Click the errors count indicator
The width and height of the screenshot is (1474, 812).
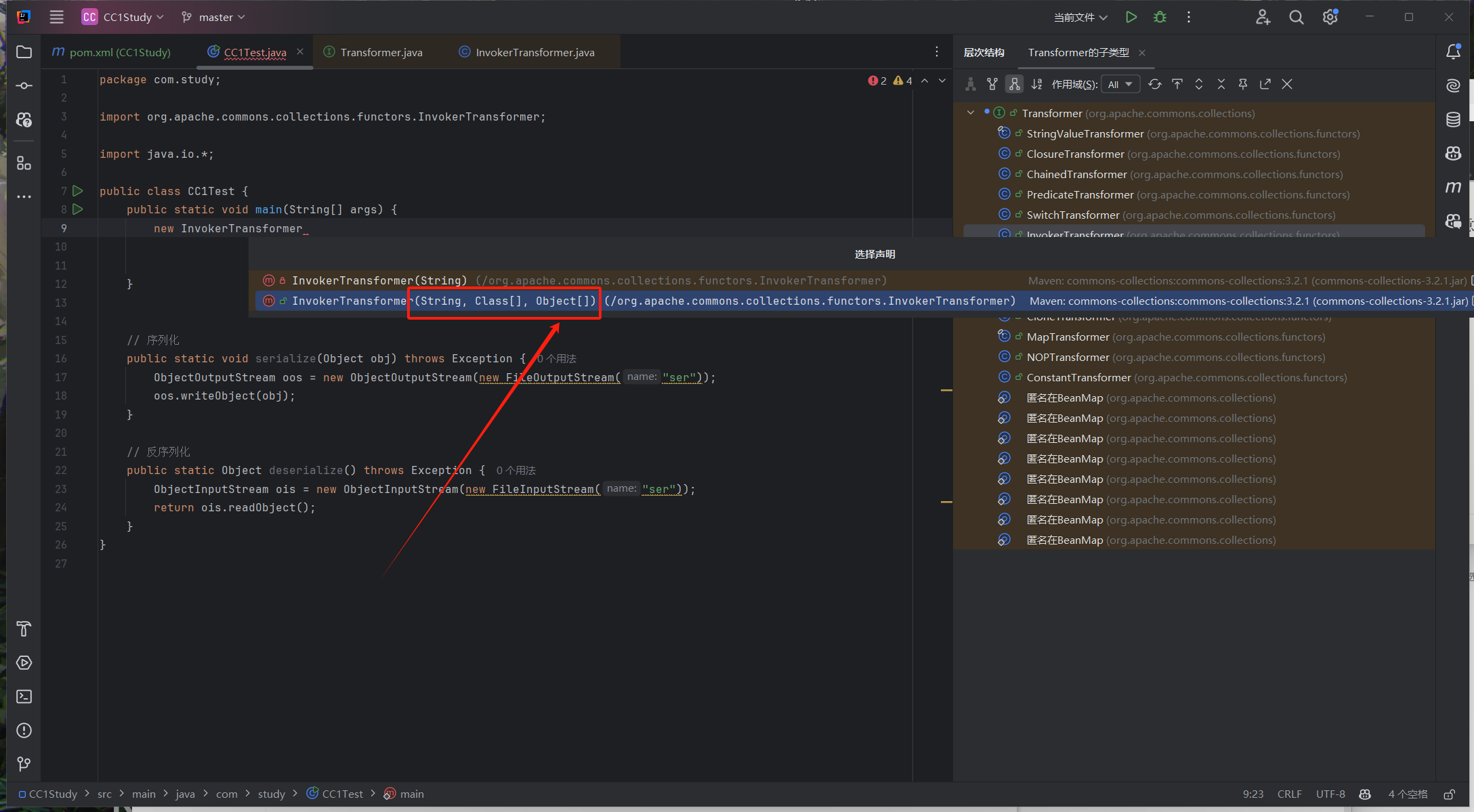878,81
